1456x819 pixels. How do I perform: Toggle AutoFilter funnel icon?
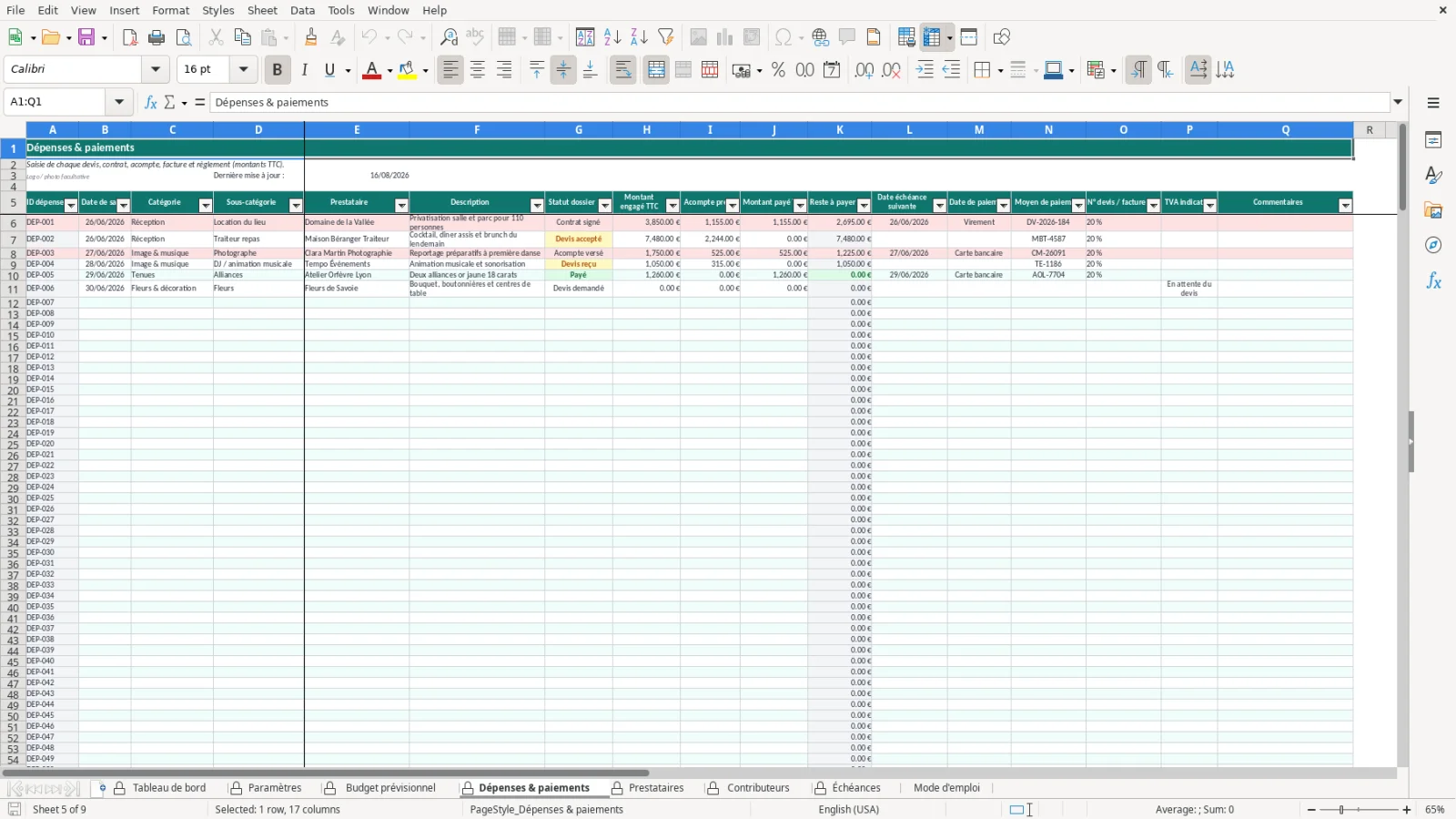point(666,37)
